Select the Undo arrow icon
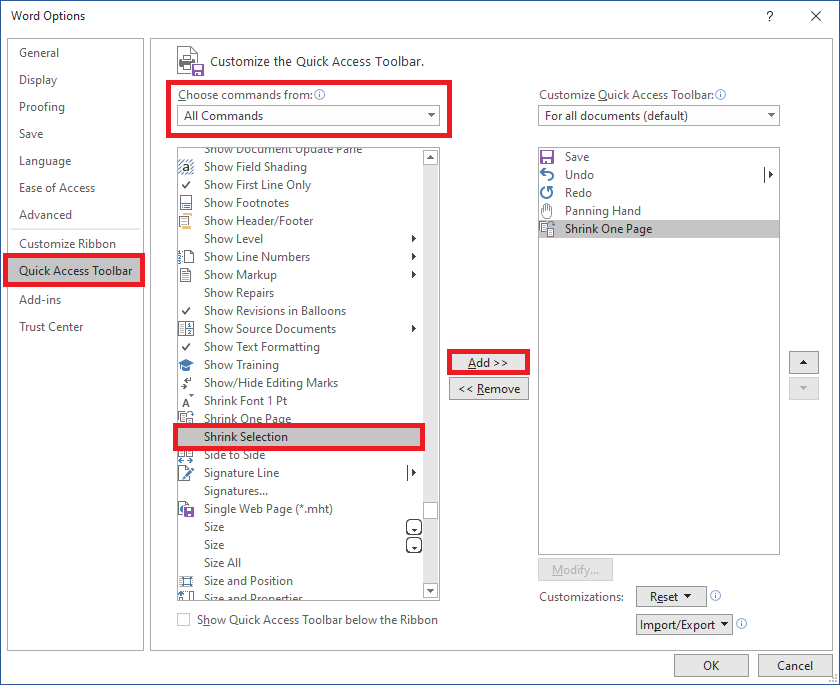This screenshot has width=840, height=685. [x=547, y=175]
